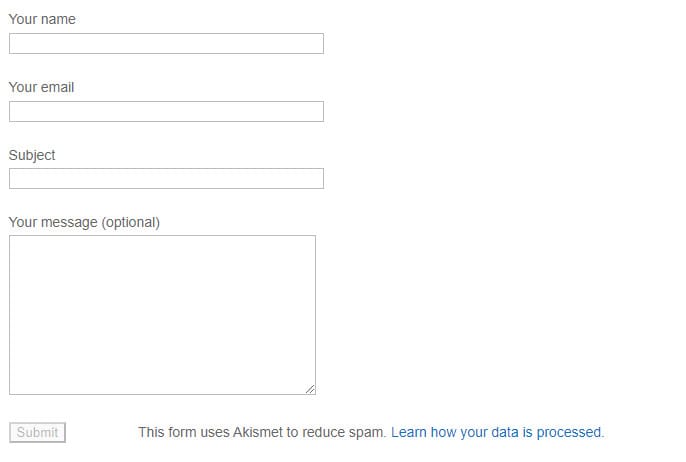Click the word "processed" in the link
This screenshot has height=462, width=686.
pos(569,433)
